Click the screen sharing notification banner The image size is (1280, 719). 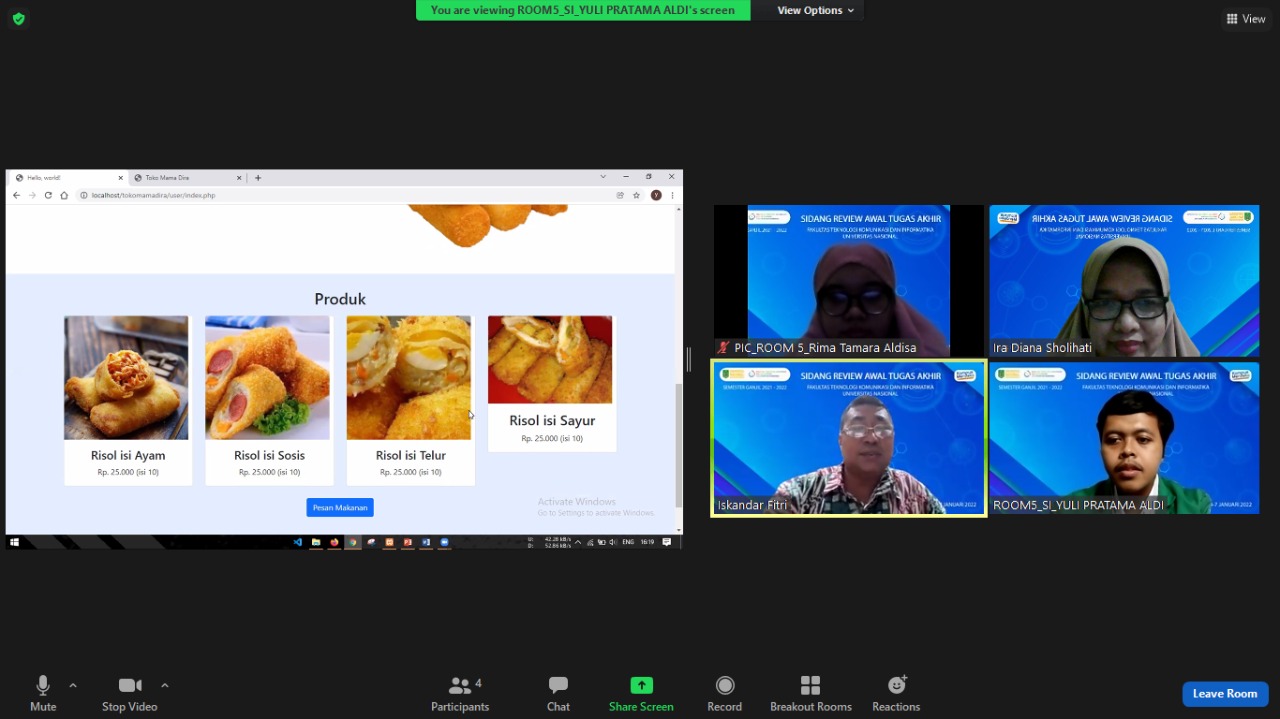582,10
